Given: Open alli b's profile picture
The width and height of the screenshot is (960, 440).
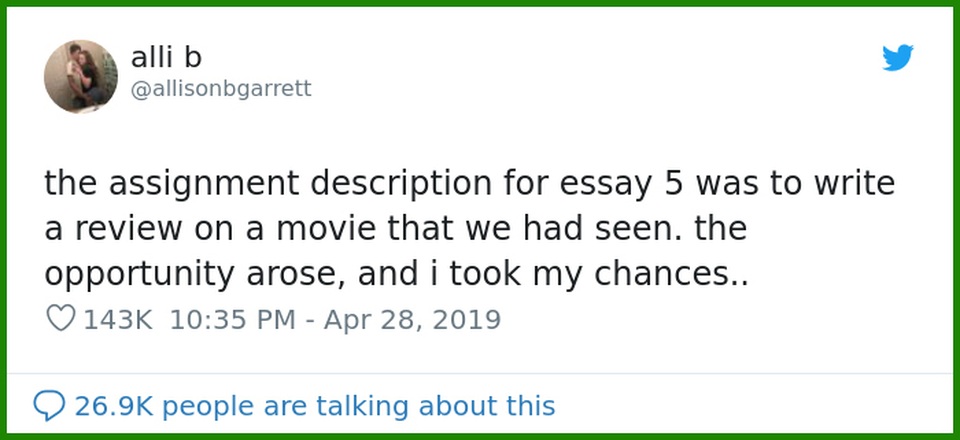Looking at the screenshot, I should (x=81, y=76).
